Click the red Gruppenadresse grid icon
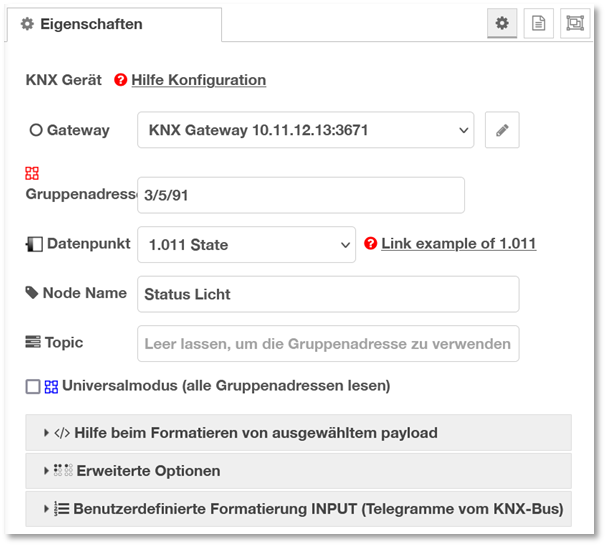 click(x=32, y=173)
